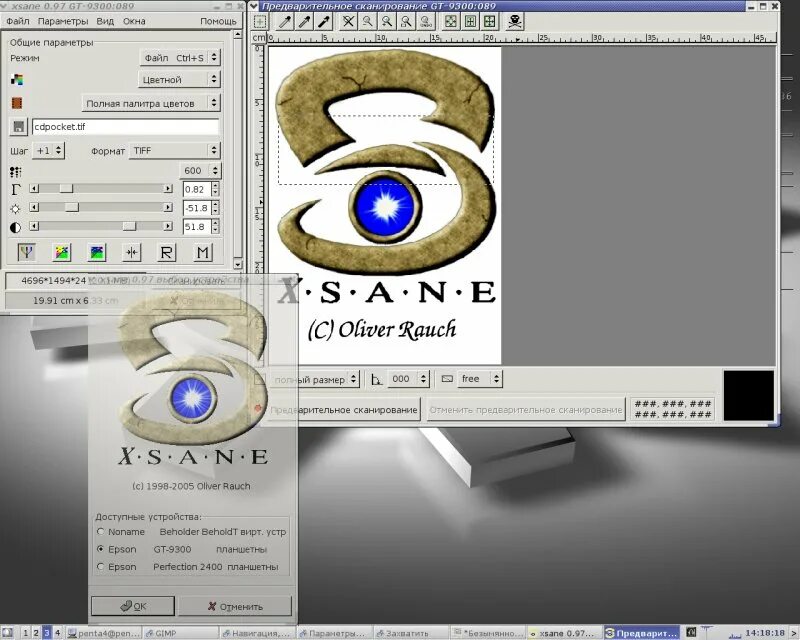Click the Шаг +1 step spinner

(x=48, y=151)
